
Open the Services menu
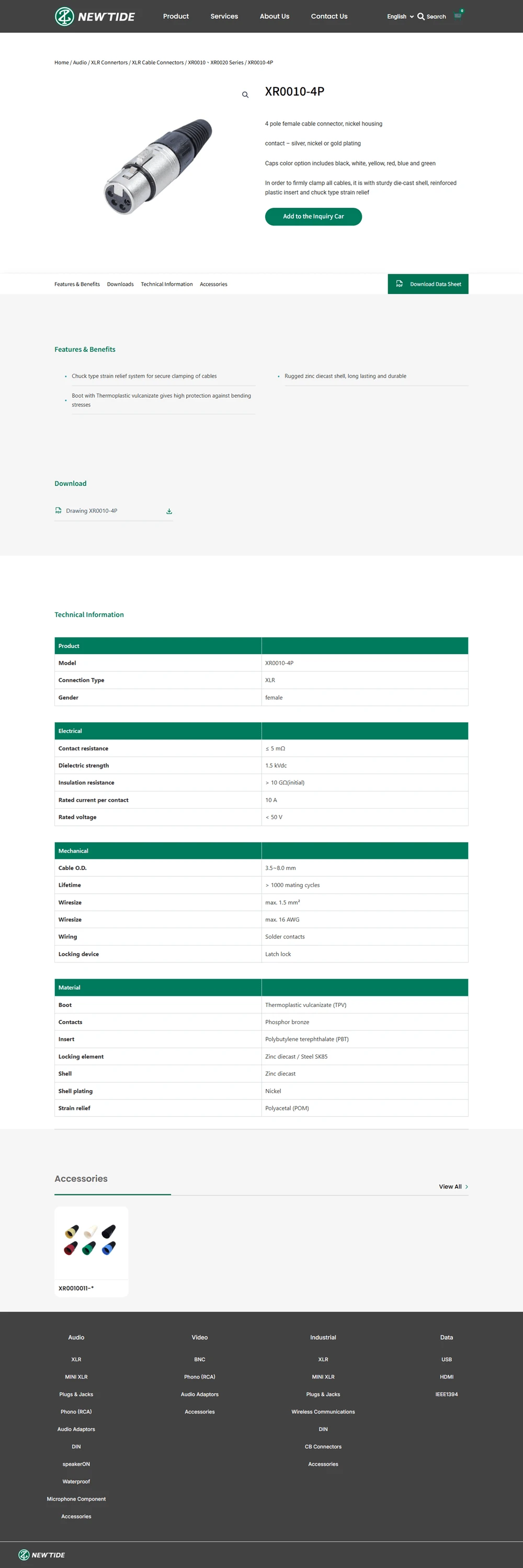click(224, 16)
